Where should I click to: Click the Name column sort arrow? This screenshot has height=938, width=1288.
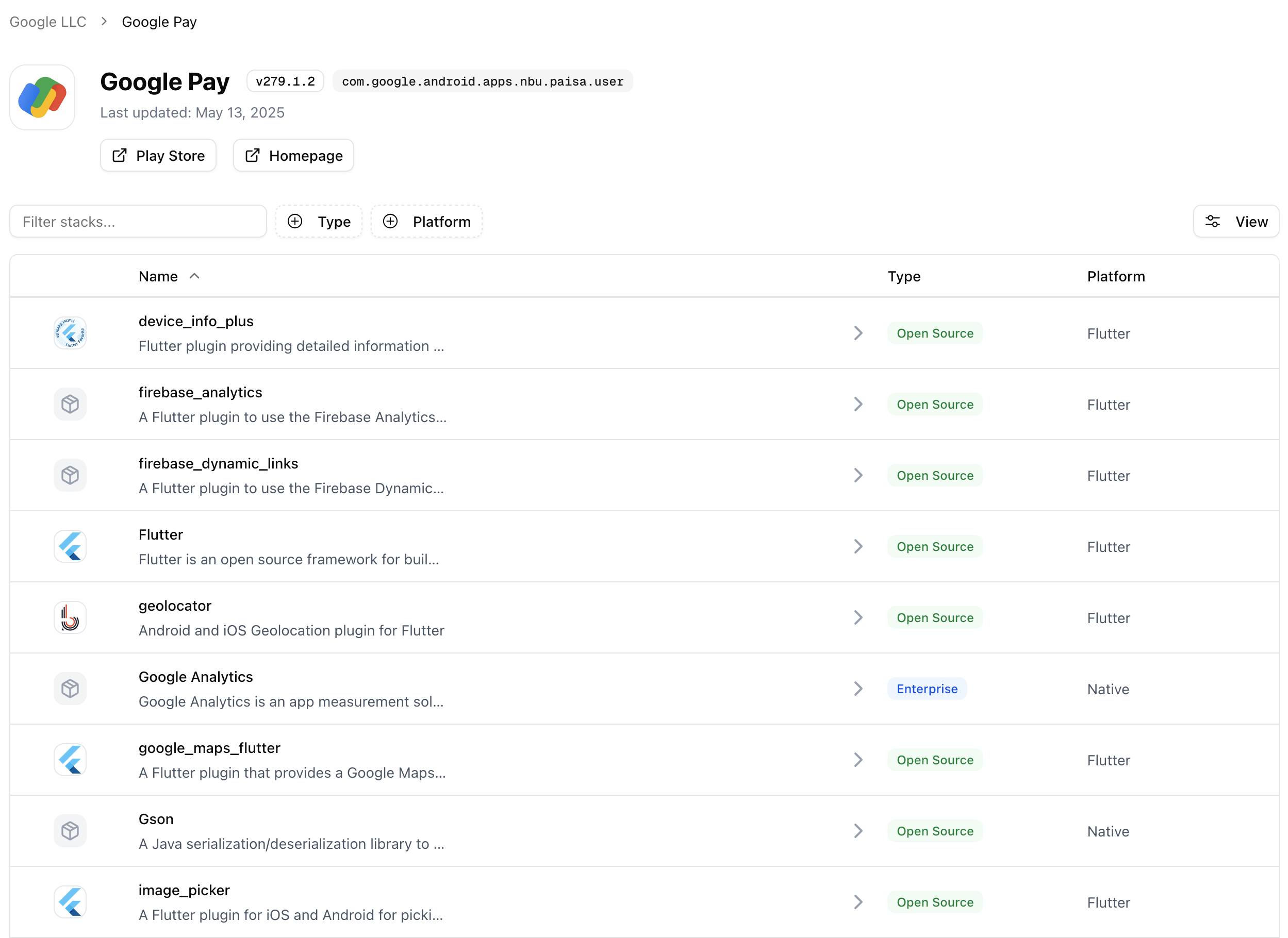point(194,276)
